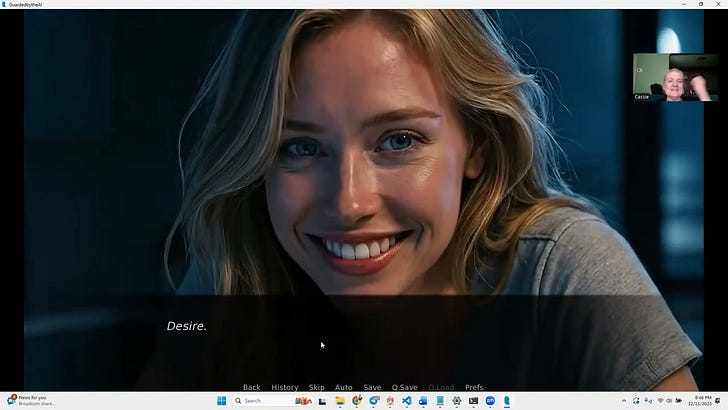Open the History log

(x=285, y=387)
